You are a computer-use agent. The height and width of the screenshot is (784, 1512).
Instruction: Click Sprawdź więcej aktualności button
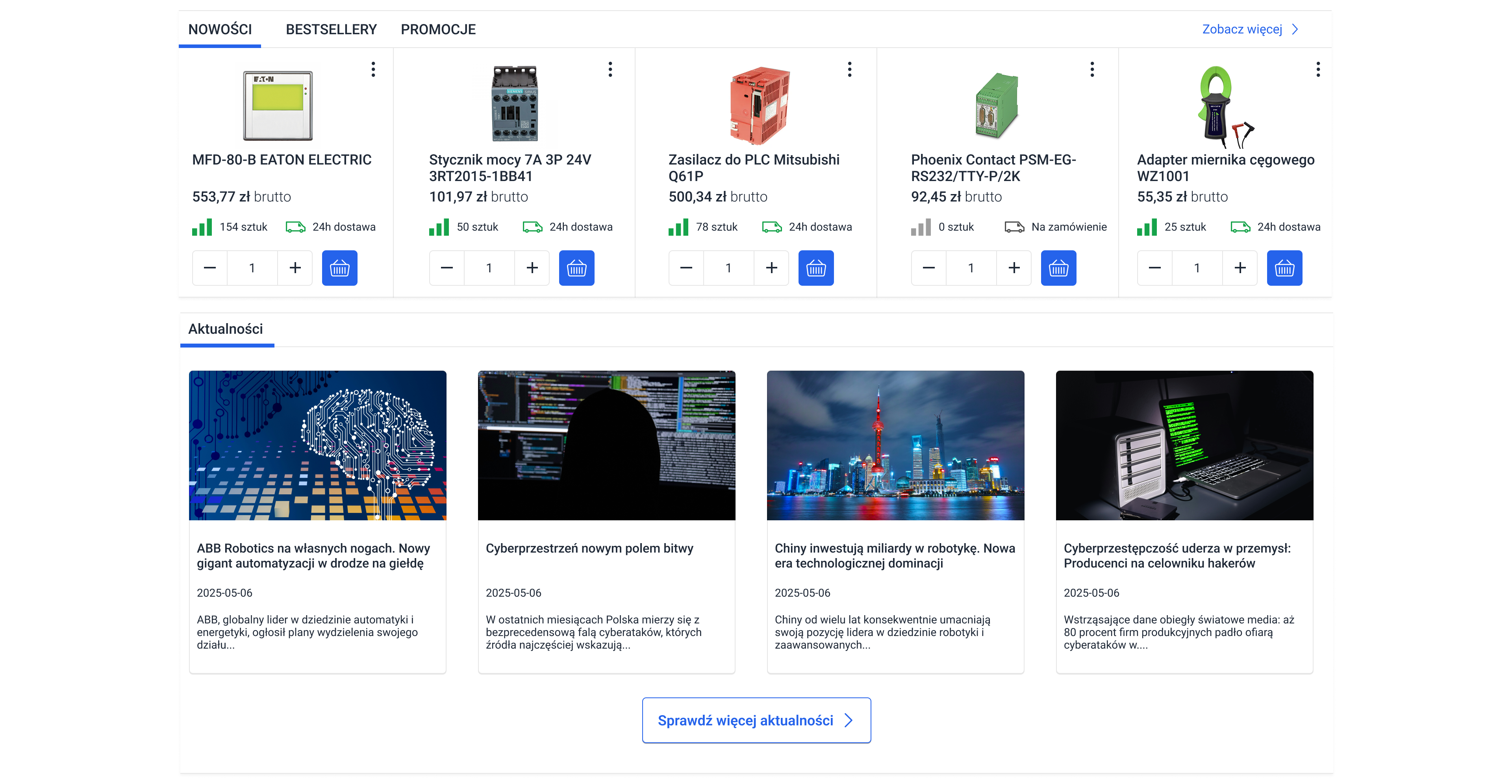click(x=756, y=720)
